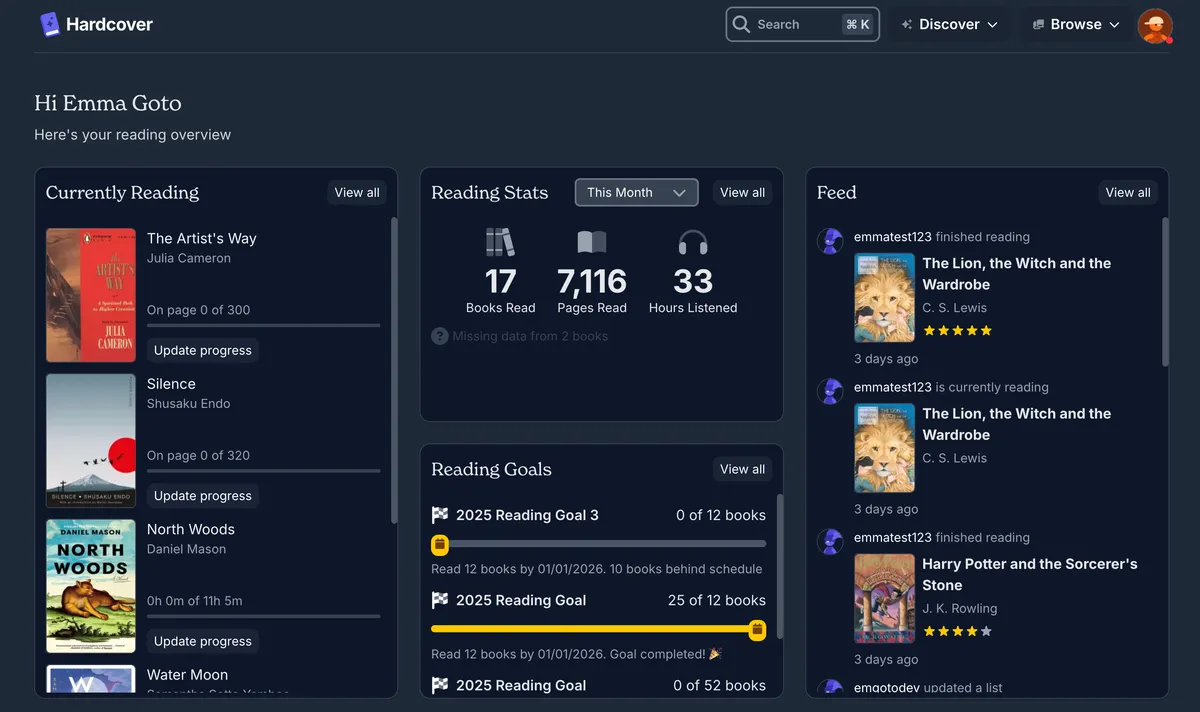Viewport: 1200px width, 712px height.
Task: Click the Hours Listened headphones icon
Action: [x=693, y=242]
